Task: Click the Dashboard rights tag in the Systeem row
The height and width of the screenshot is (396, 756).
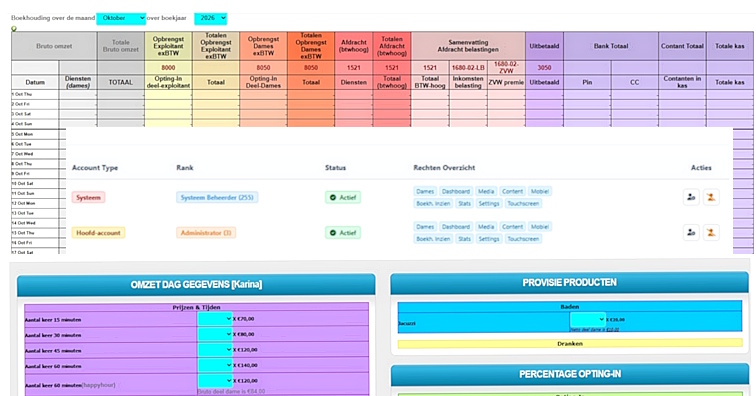Action: [x=456, y=191]
